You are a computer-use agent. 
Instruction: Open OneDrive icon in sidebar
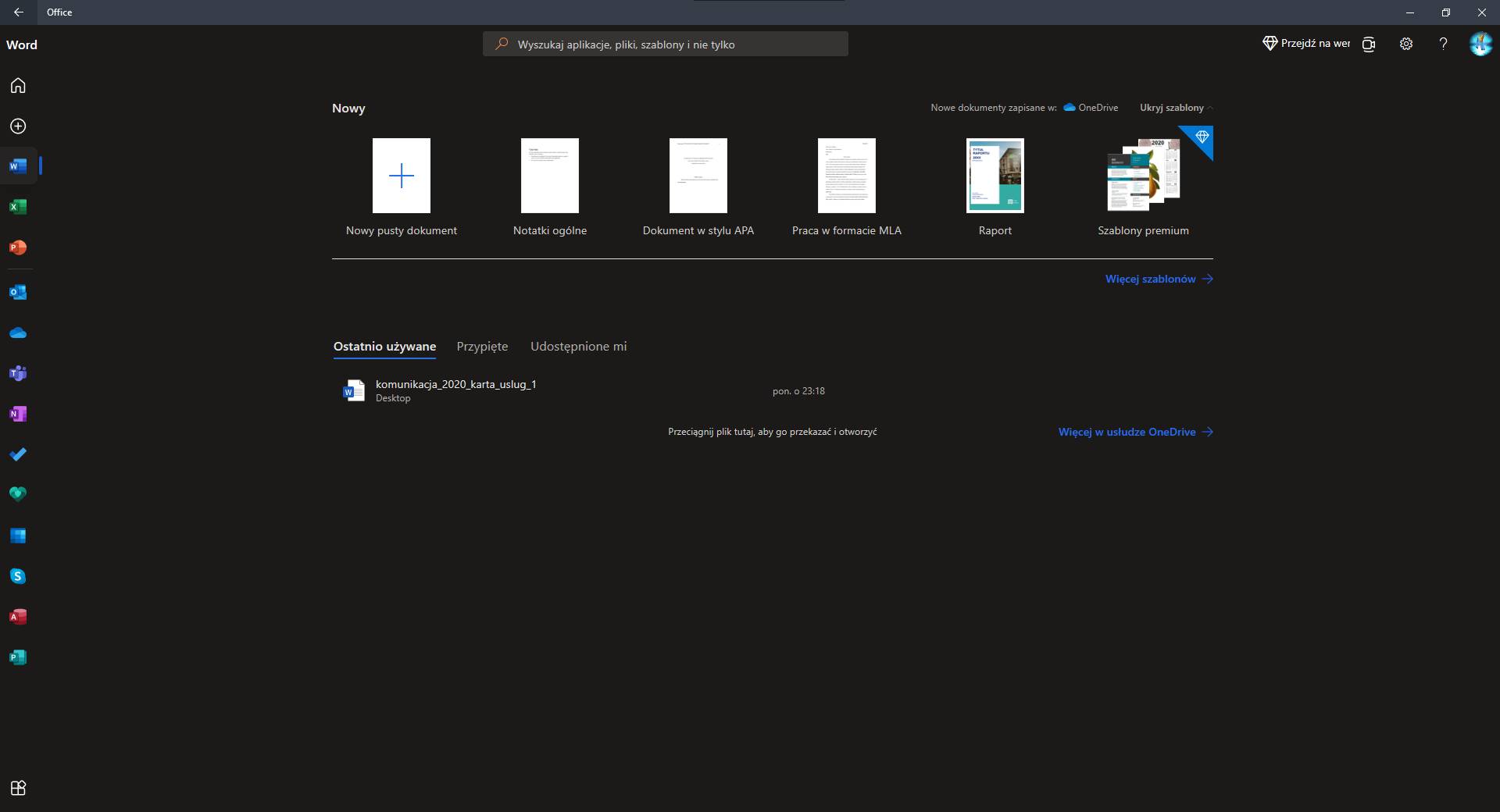(x=18, y=333)
